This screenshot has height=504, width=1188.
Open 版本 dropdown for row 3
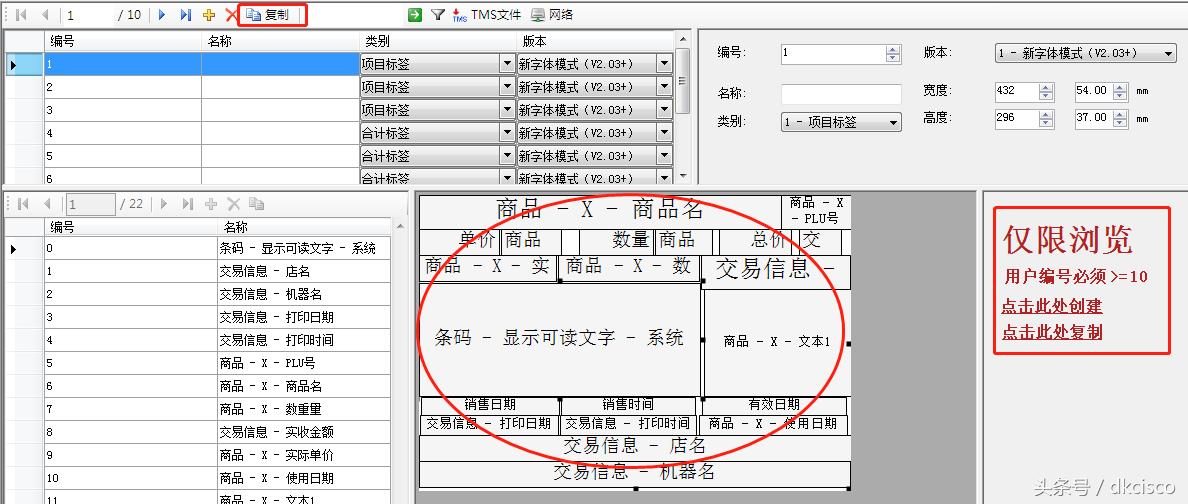click(x=664, y=110)
